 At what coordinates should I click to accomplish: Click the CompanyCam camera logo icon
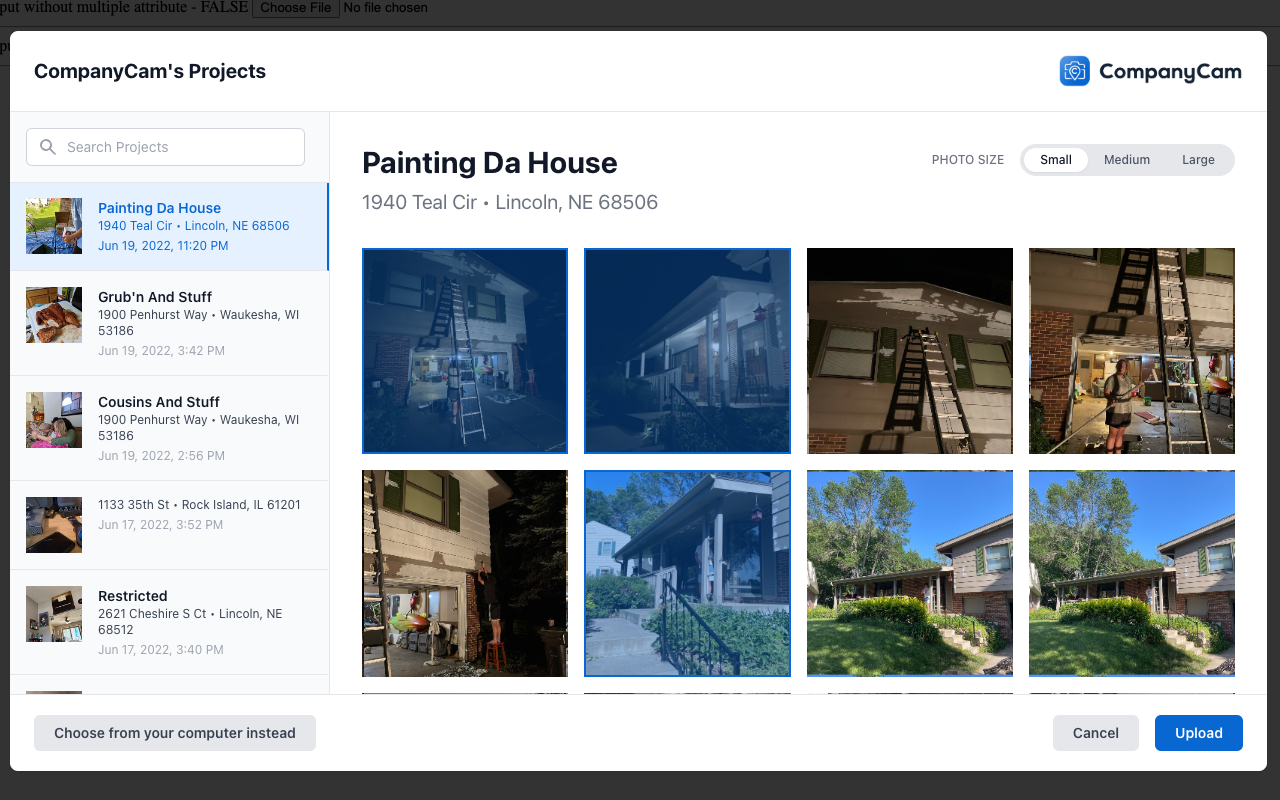1074,71
